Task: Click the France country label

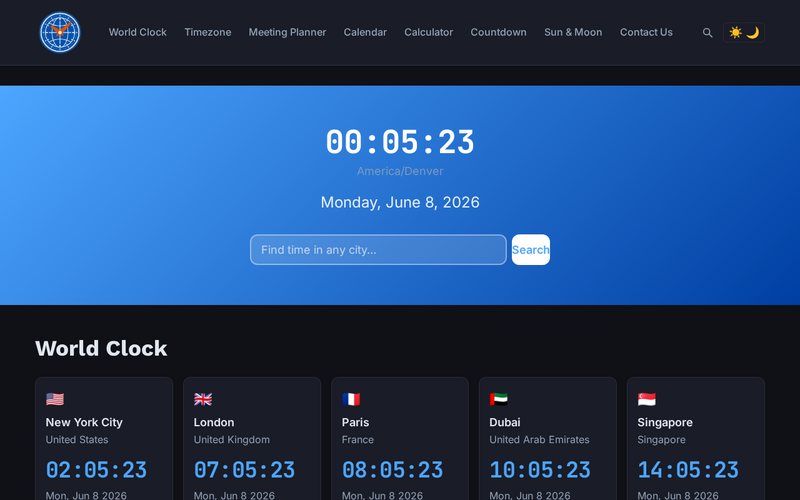Action: pyautogui.click(x=358, y=440)
